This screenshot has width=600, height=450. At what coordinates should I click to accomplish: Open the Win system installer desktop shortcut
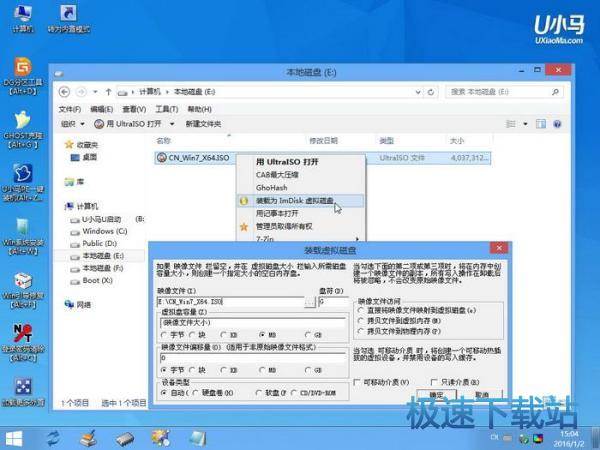23,236
